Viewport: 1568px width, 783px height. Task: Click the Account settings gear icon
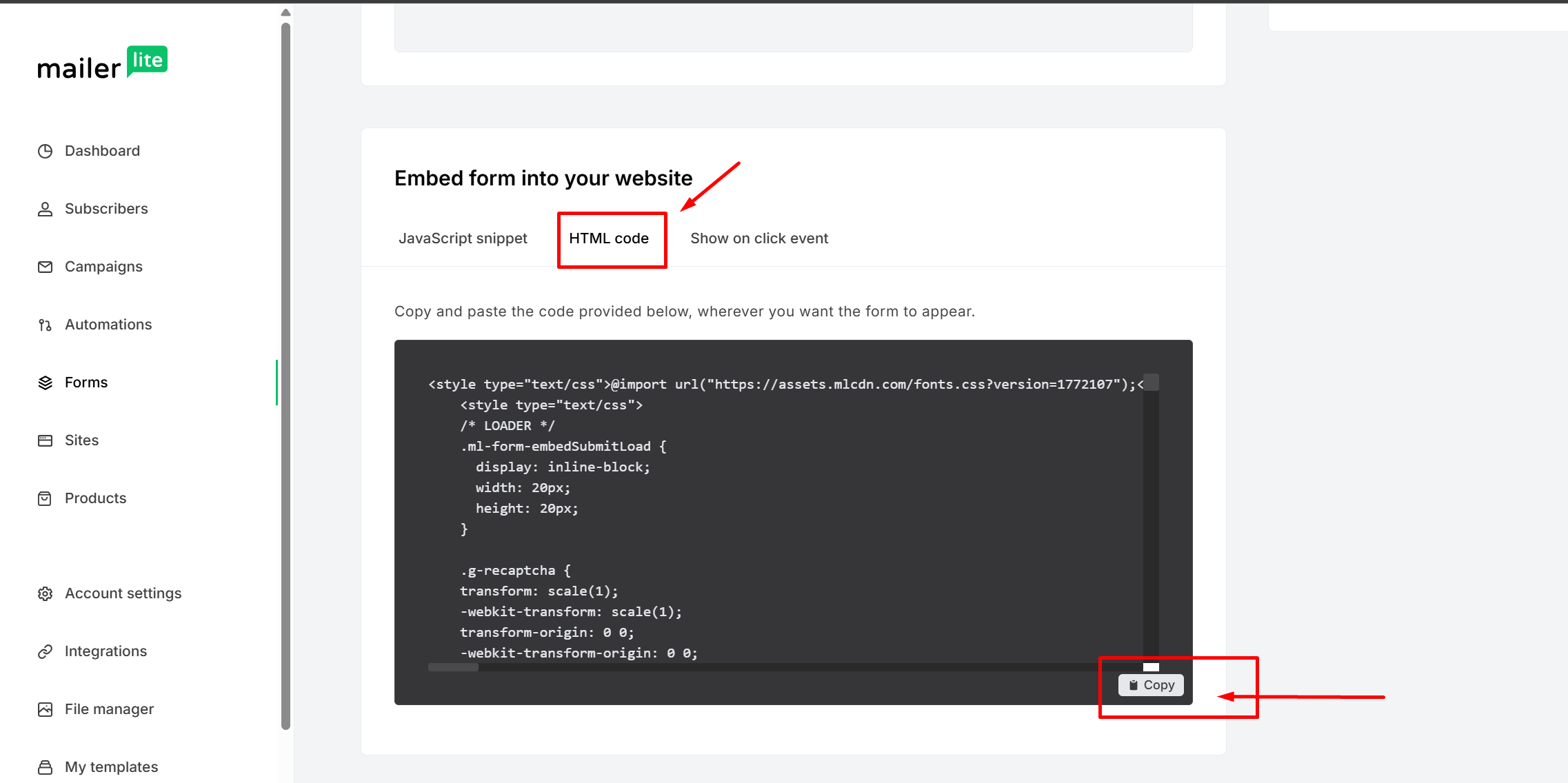point(46,593)
